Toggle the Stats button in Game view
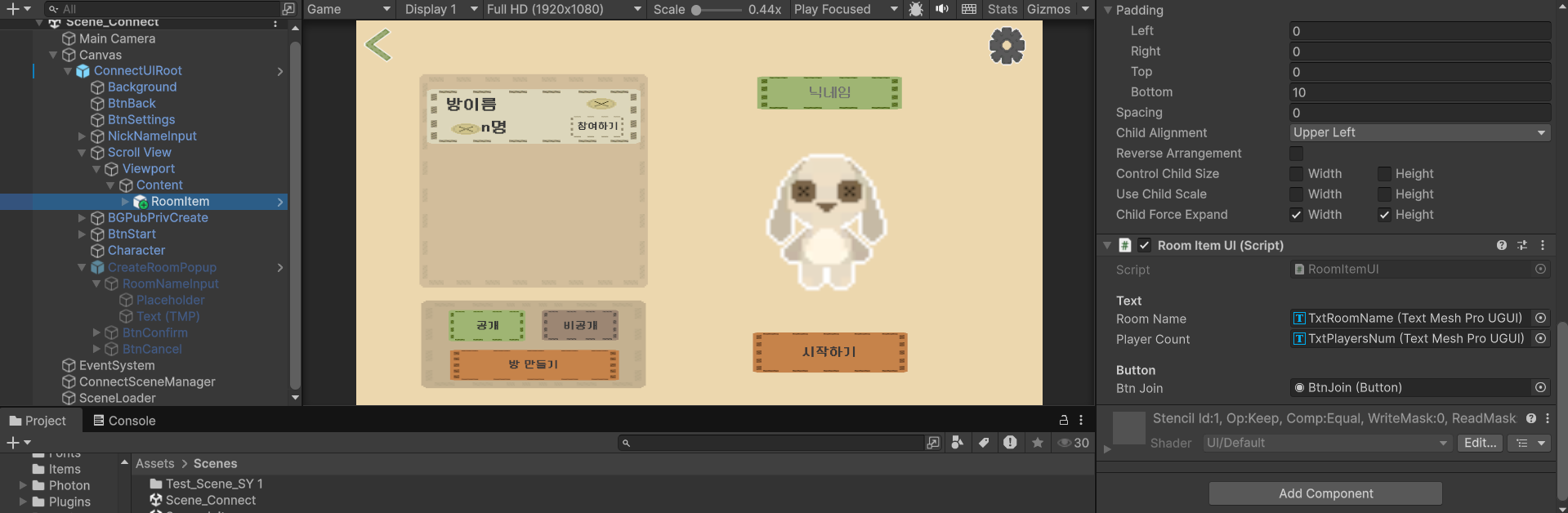1568x513 pixels. (x=1003, y=9)
